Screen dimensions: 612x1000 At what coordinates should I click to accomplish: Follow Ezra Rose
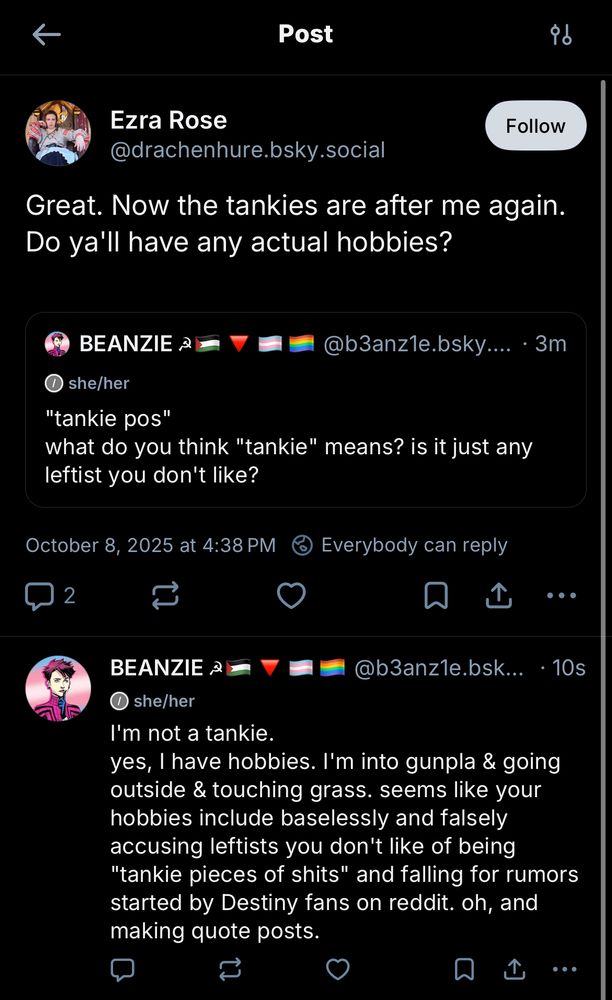coord(535,126)
